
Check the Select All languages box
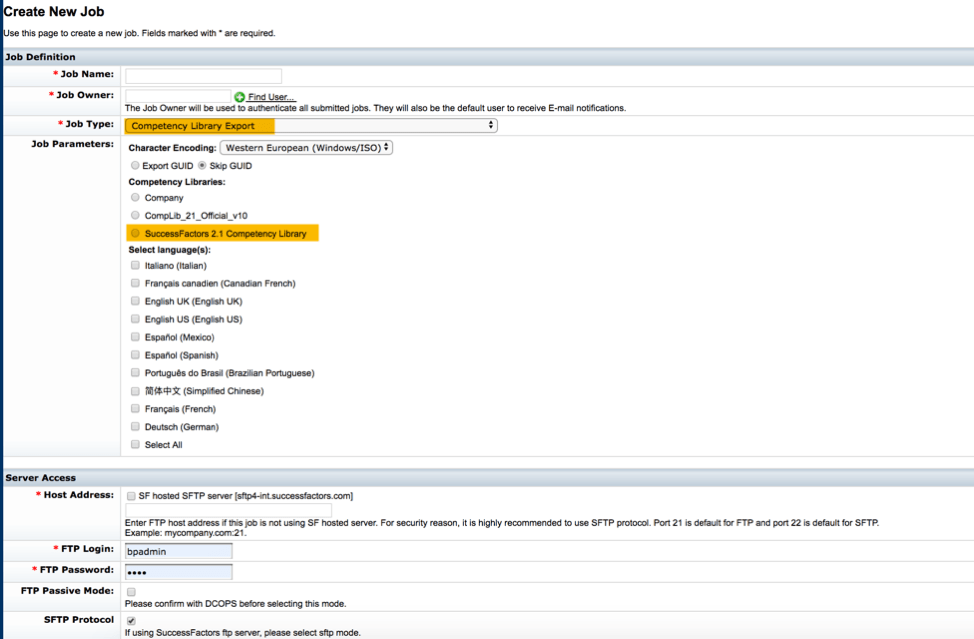[135, 445]
